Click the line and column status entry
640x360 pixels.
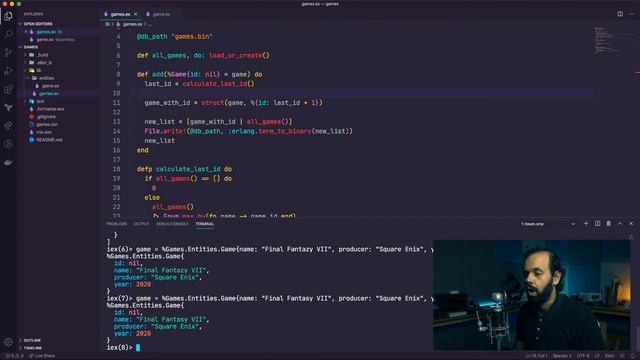536,356
